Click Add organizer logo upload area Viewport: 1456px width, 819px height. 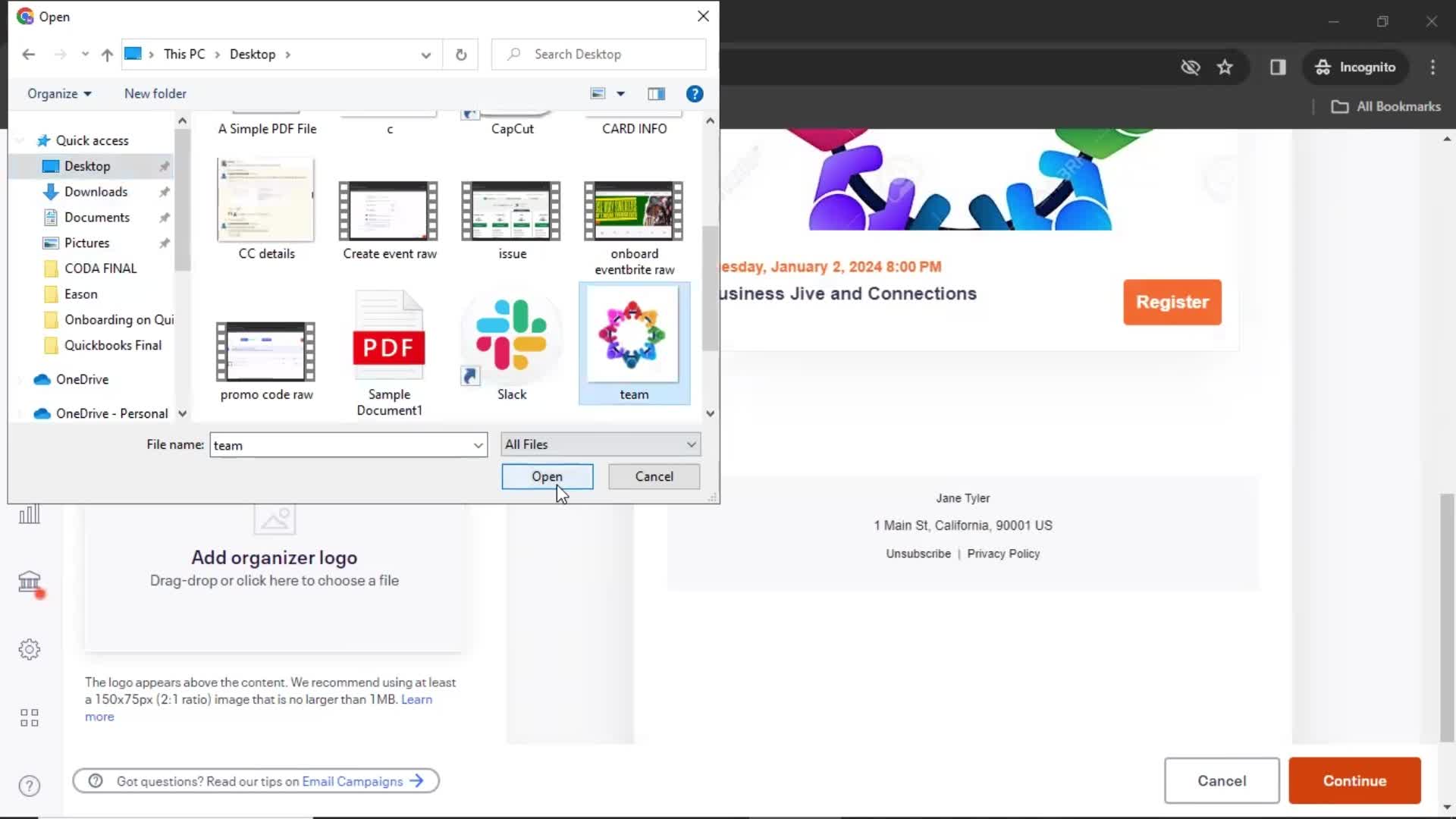(x=274, y=576)
